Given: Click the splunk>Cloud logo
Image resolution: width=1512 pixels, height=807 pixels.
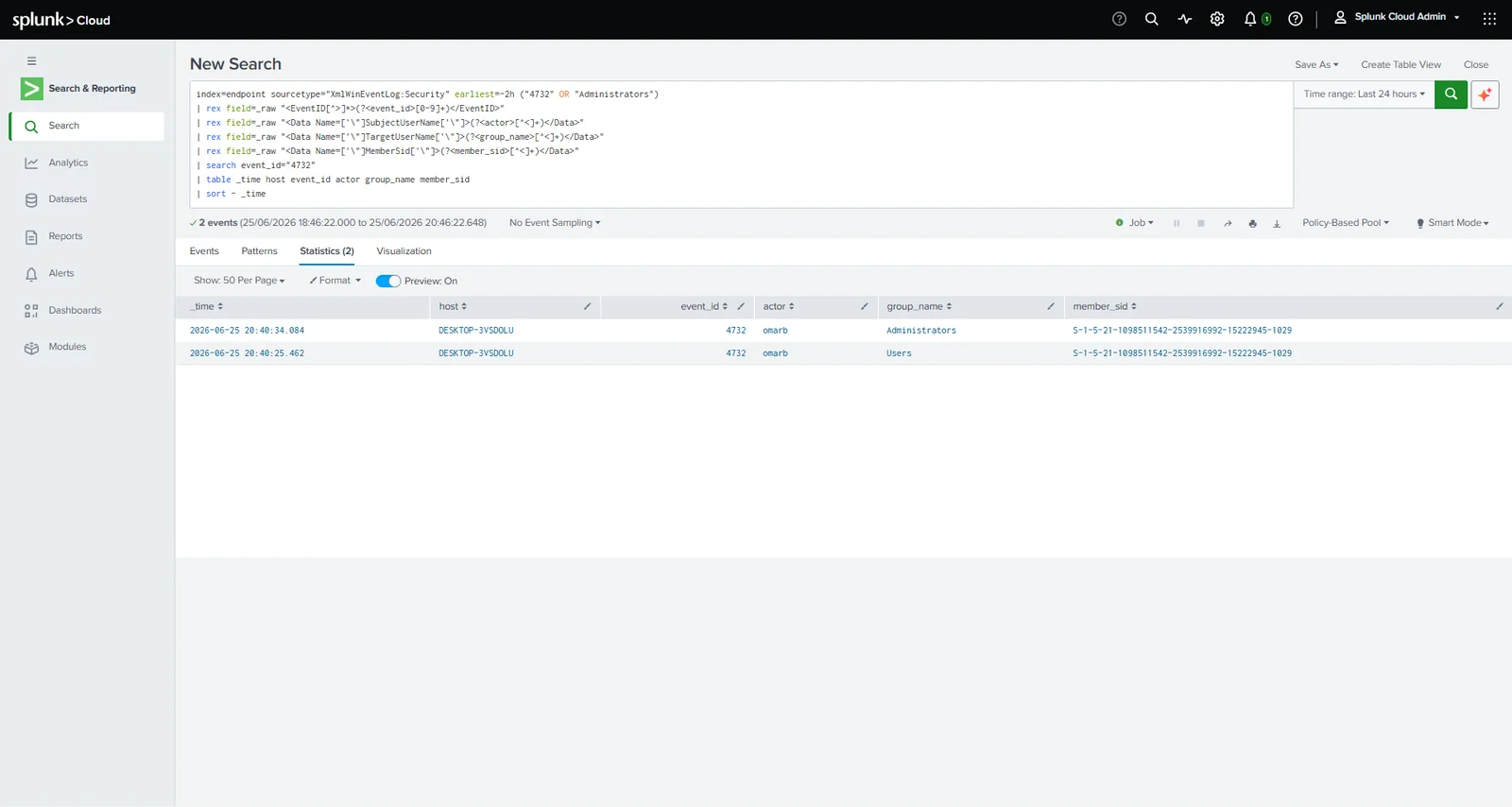Looking at the screenshot, I should coord(61,20).
